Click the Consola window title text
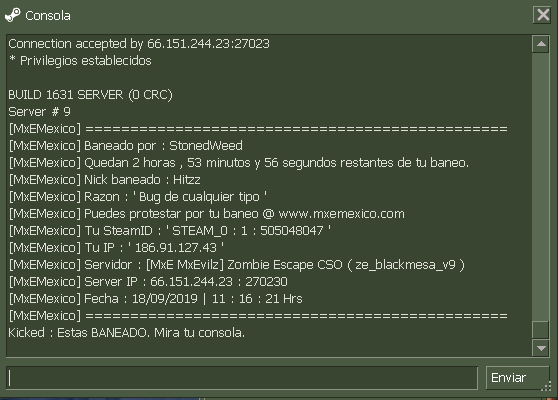The image size is (558, 400). pyautogui.click(x=48, y=16)
